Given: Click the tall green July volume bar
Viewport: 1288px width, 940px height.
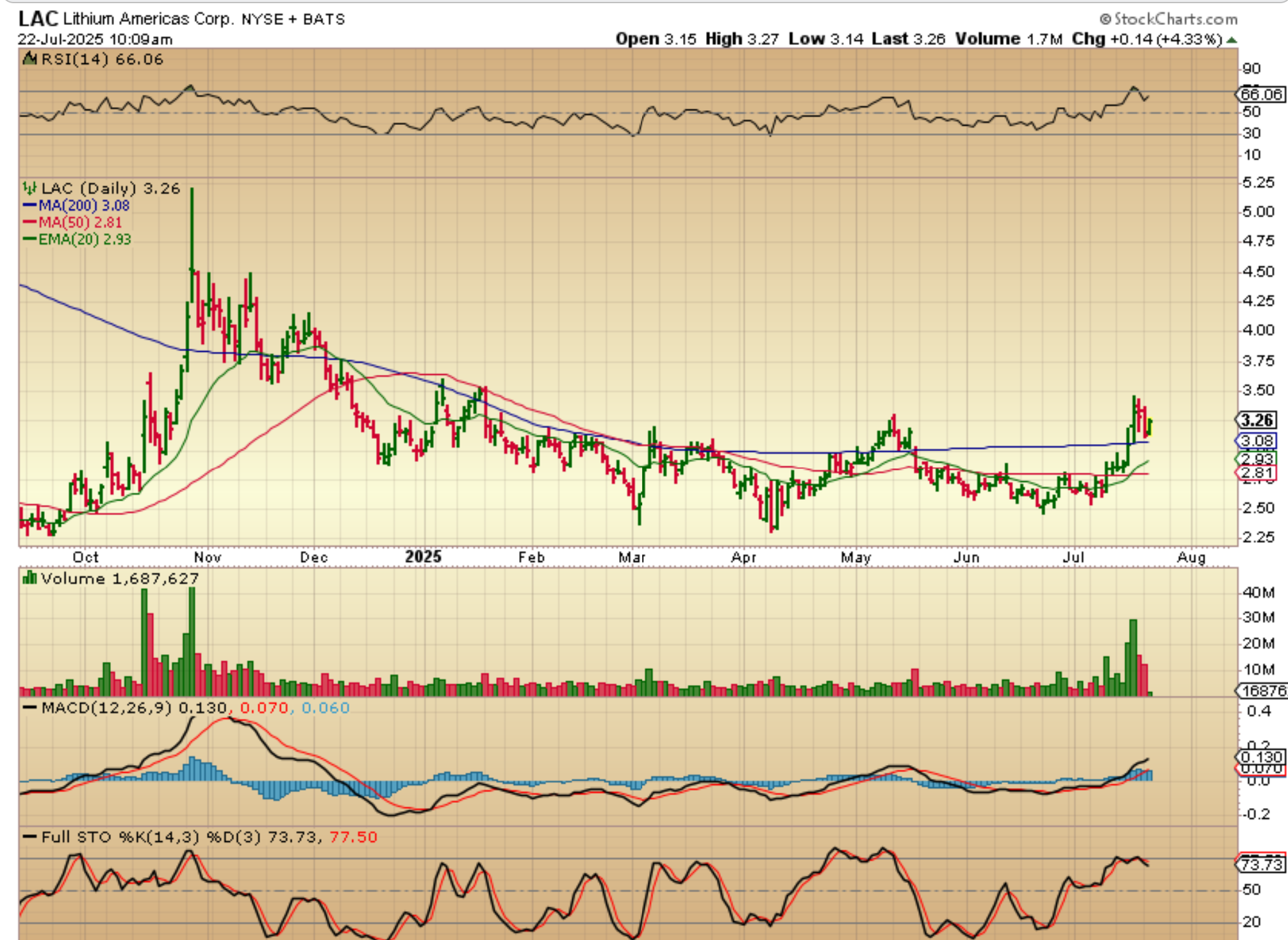Looking at the screenshot, I should 1133,657.
